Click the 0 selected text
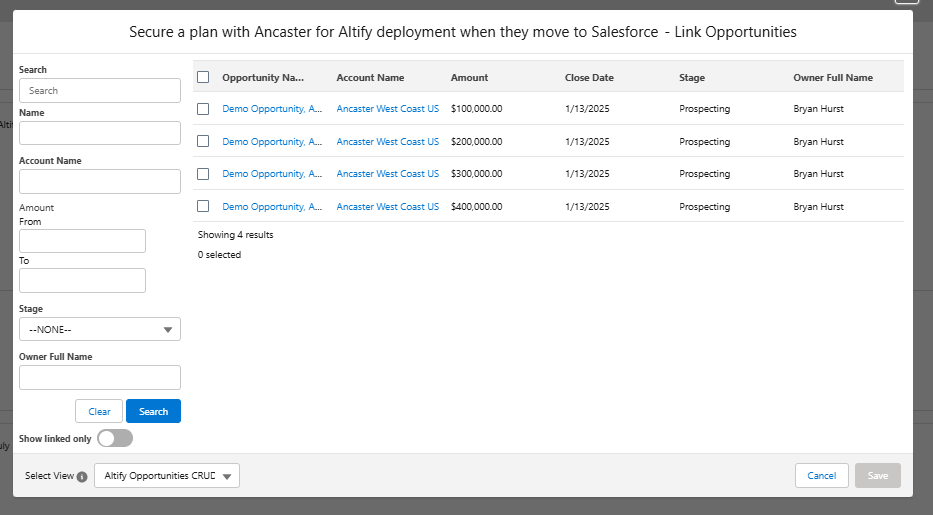This screenshot has width=933, height=515. [220, 255]
